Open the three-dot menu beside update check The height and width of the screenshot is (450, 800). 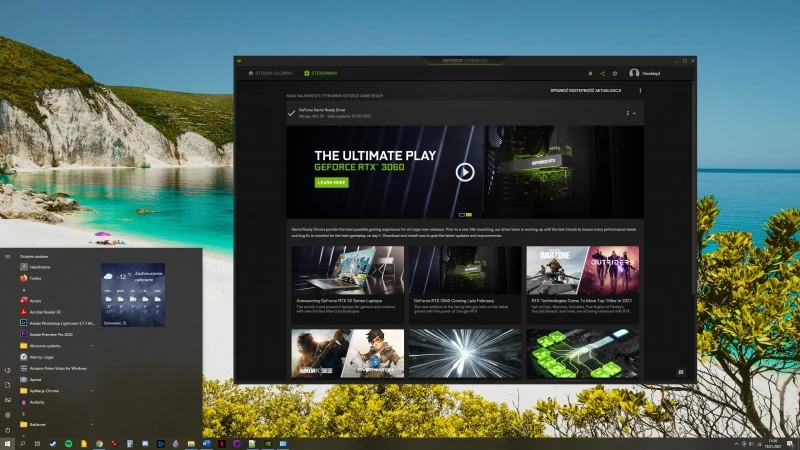point(640,91)
